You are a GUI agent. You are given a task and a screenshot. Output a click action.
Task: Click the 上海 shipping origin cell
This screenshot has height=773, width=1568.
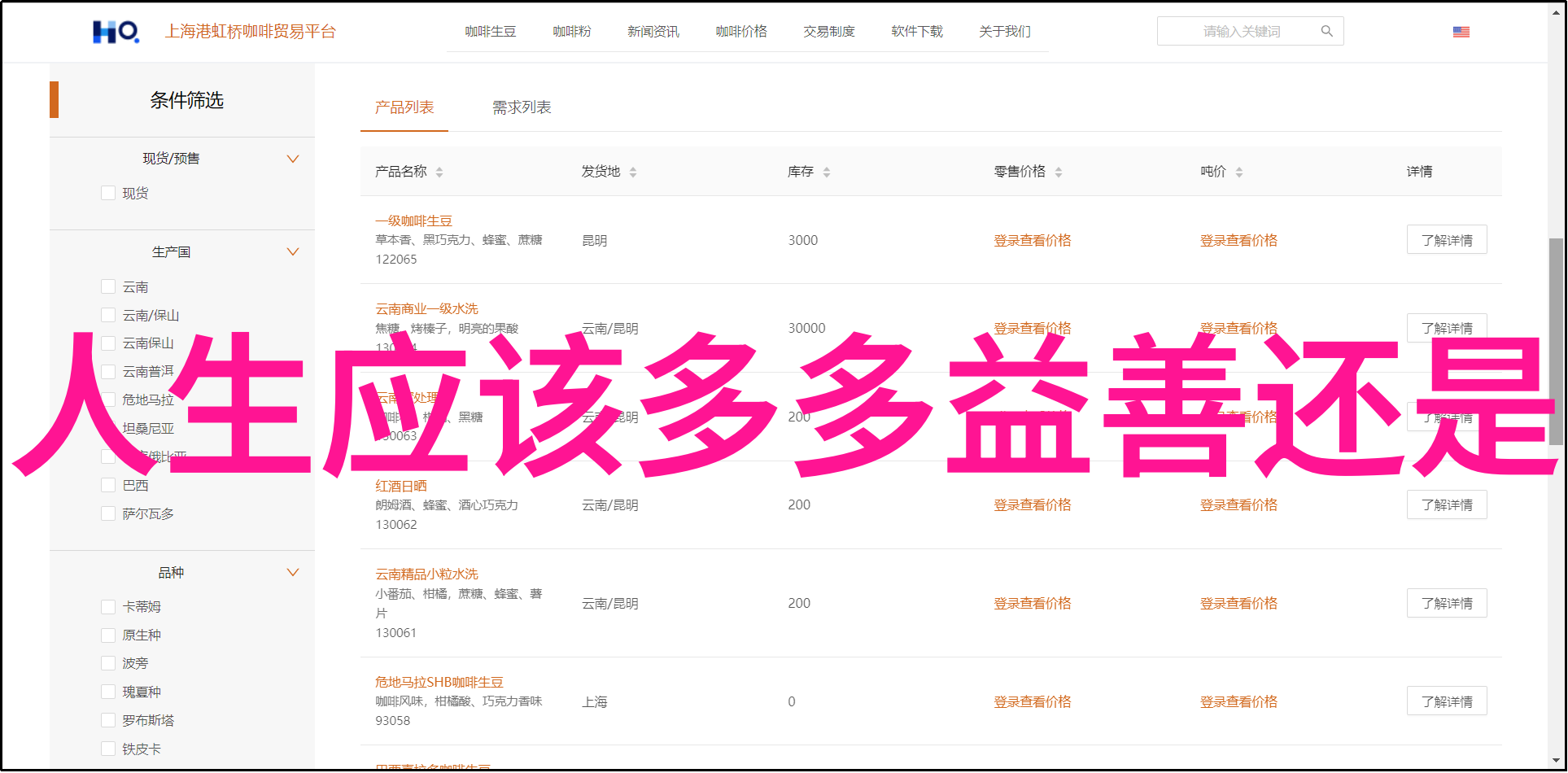595,701
